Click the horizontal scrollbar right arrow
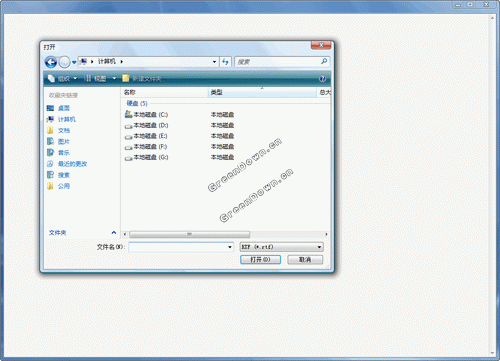 pos(326,234)
